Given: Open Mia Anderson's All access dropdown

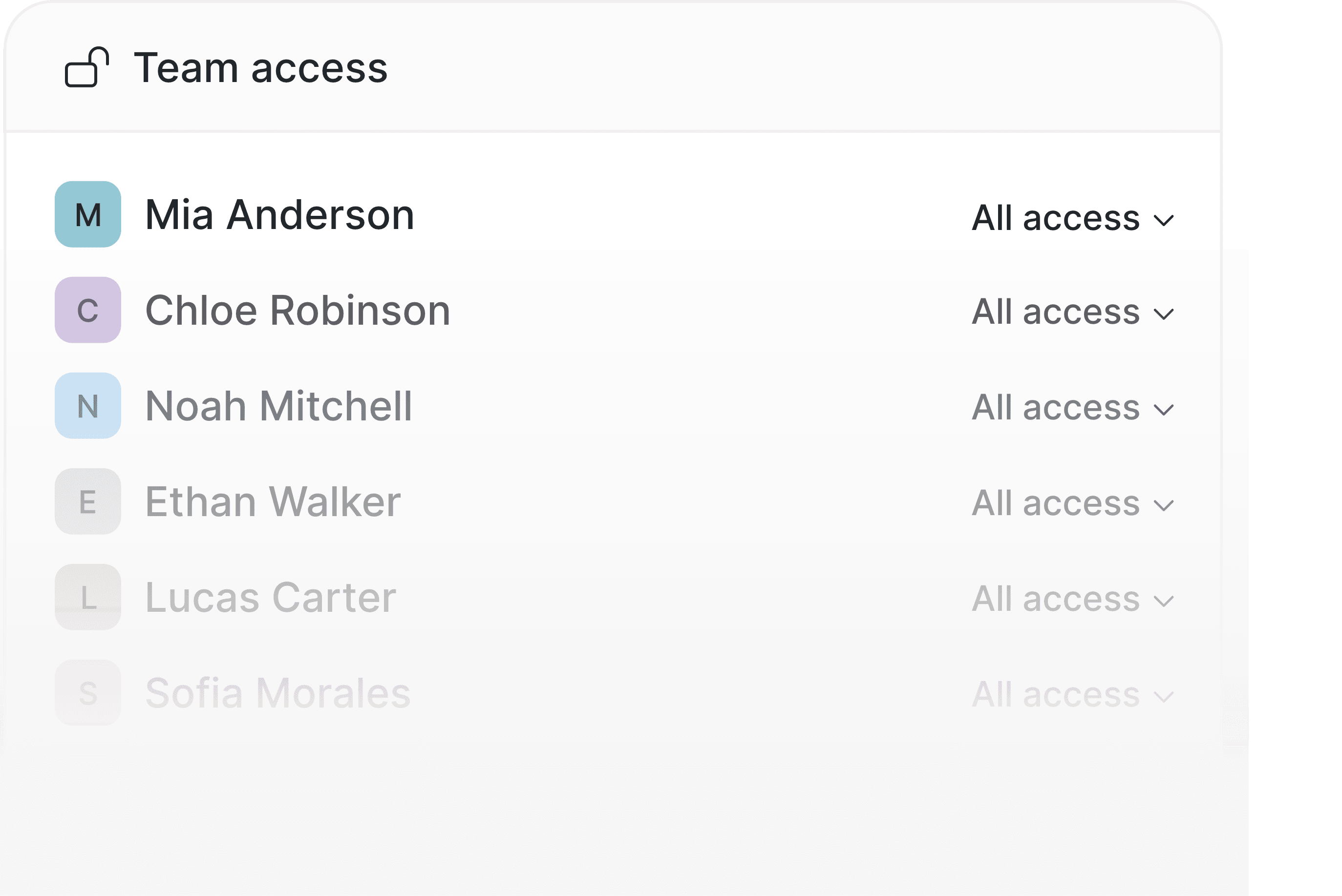Looking at the screenshot, I should [x=1073, y=218].
